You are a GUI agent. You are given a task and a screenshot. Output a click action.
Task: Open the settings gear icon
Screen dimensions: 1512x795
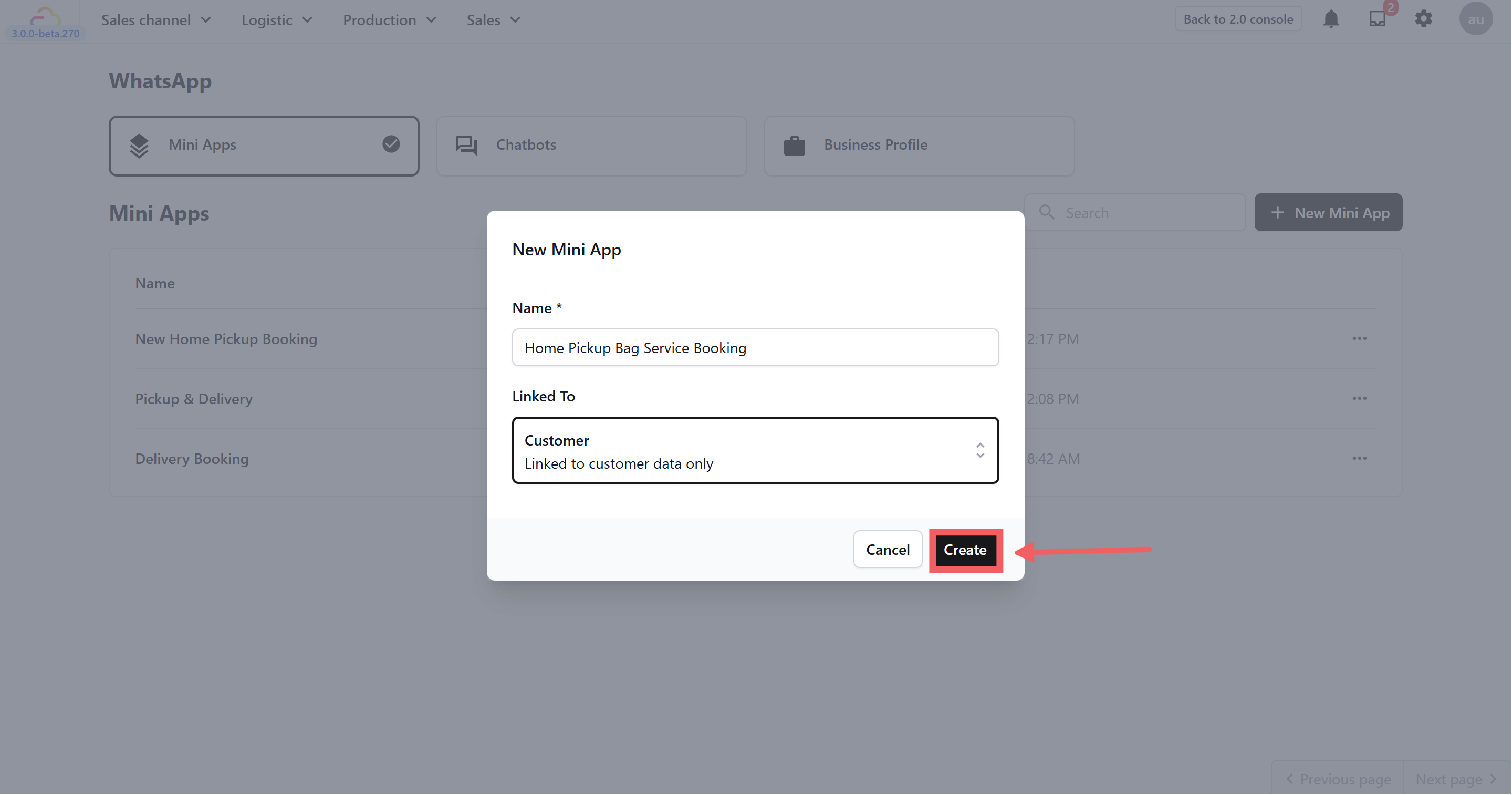point(1423,19)
